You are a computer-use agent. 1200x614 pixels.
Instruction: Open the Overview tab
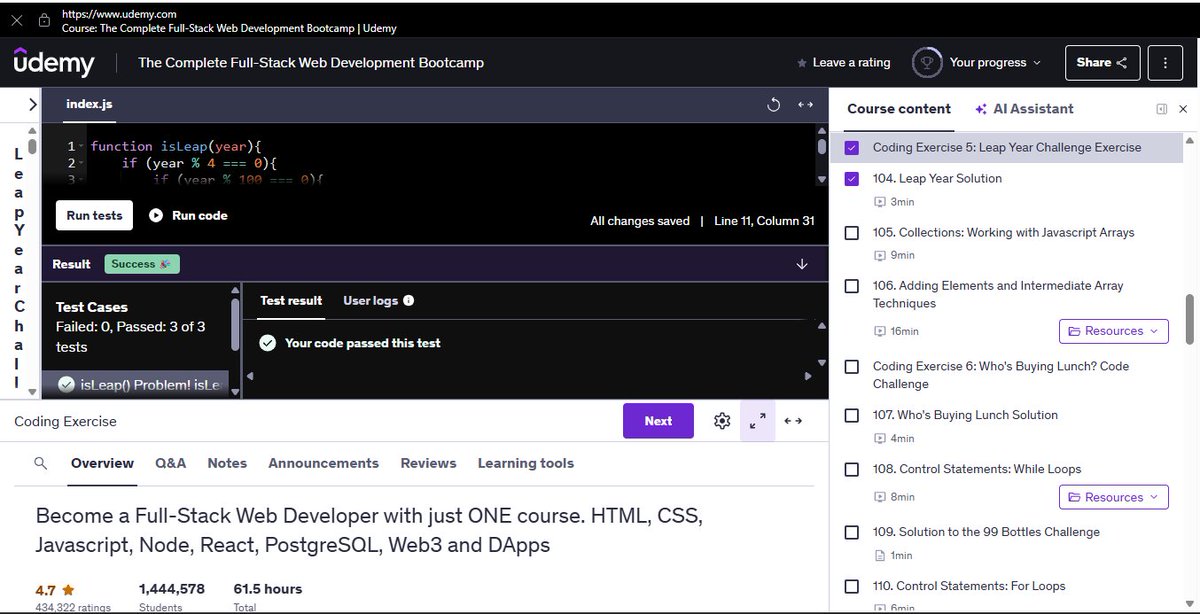click(102, 463)
